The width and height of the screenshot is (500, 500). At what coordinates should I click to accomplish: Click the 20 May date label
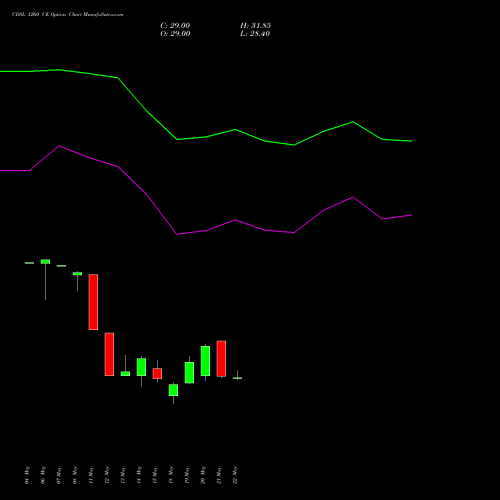pyautogui.click(x=203, y=475)
